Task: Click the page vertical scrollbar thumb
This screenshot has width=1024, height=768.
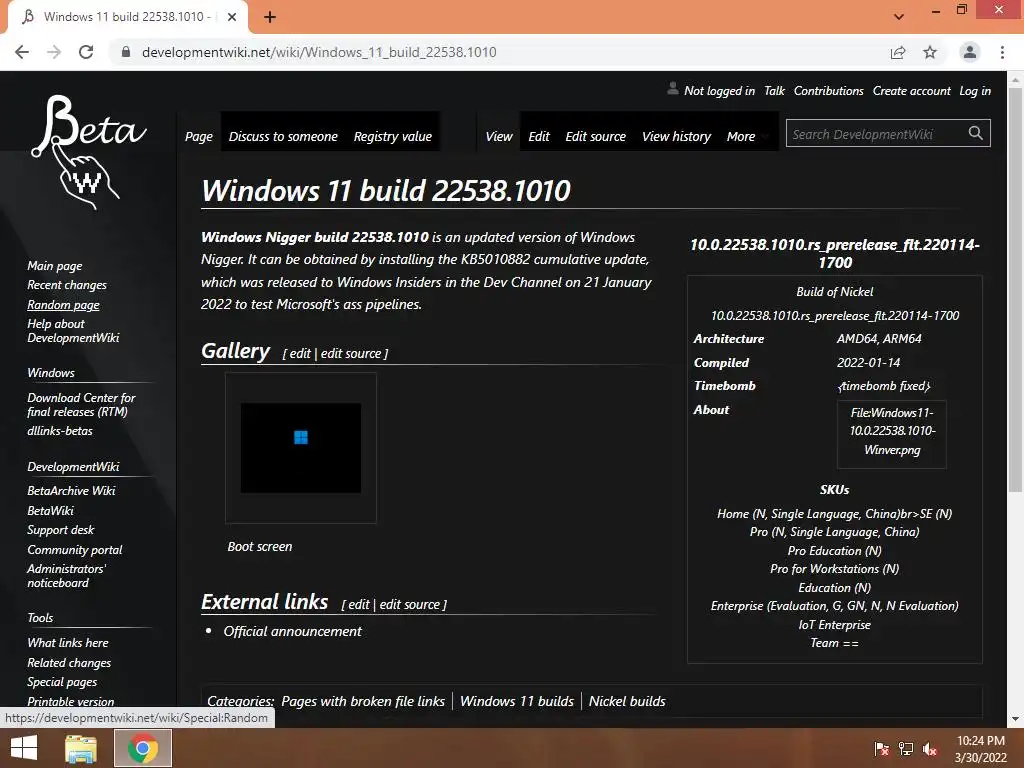Action: pos(1015,290)
